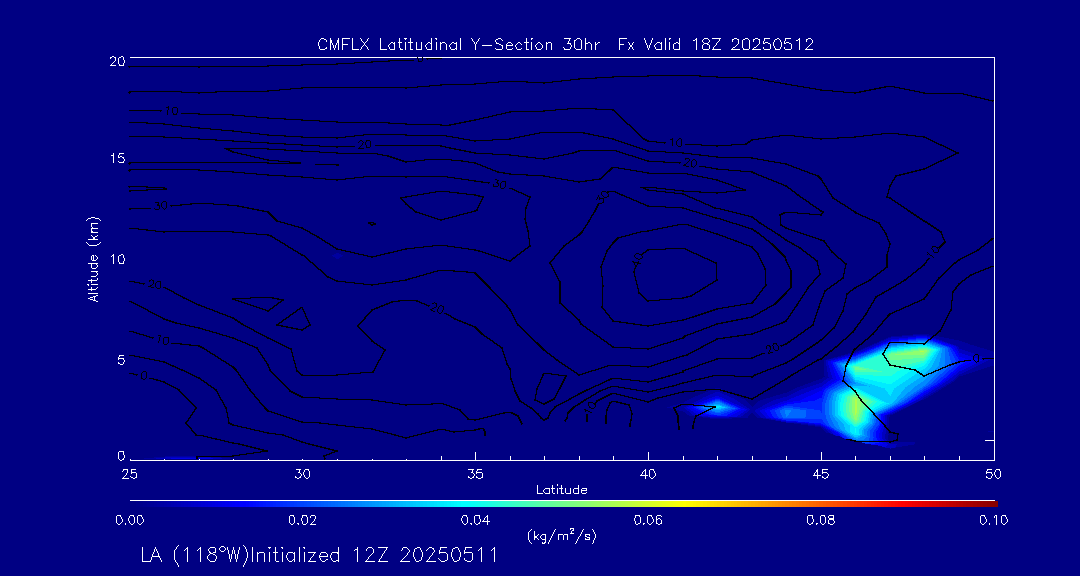1080x576 pixels.
Task: Click the 'Latitude' horizontal axis label
Action: [561, 490]
